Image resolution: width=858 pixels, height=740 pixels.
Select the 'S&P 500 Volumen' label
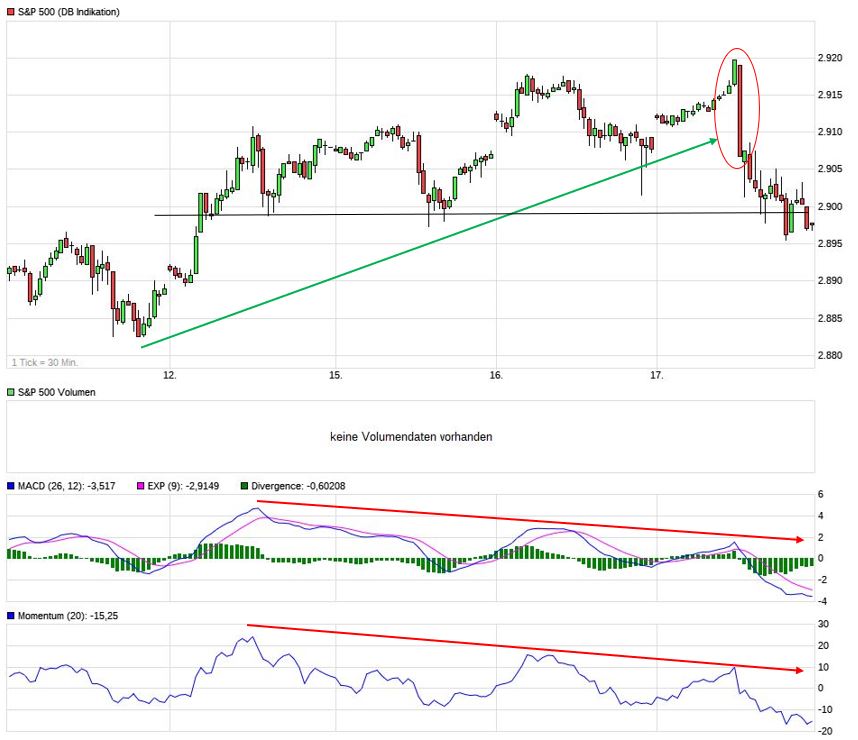click(x=57, y=392)
